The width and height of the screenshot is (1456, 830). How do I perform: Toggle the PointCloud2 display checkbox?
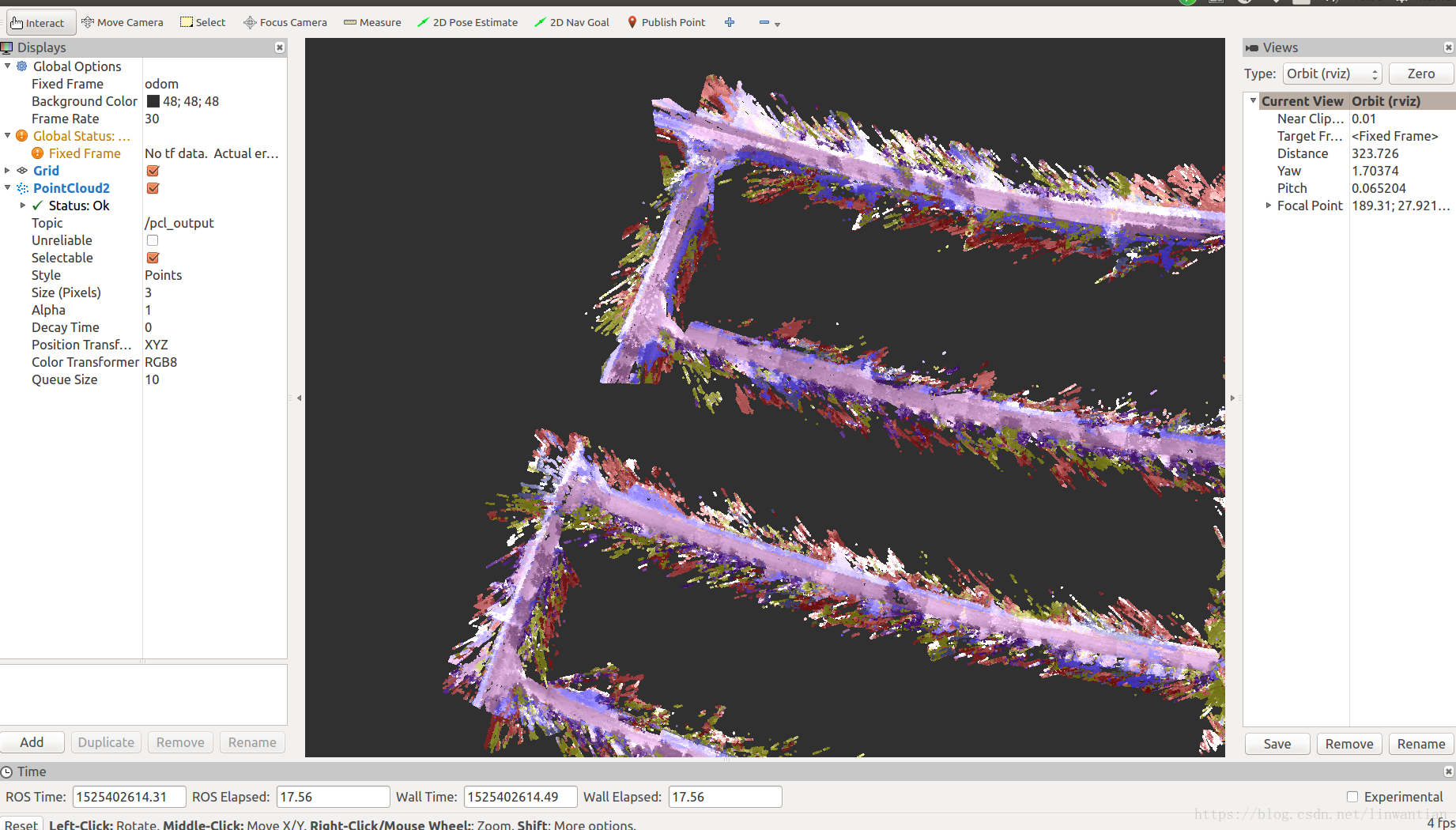coord(153,188)
